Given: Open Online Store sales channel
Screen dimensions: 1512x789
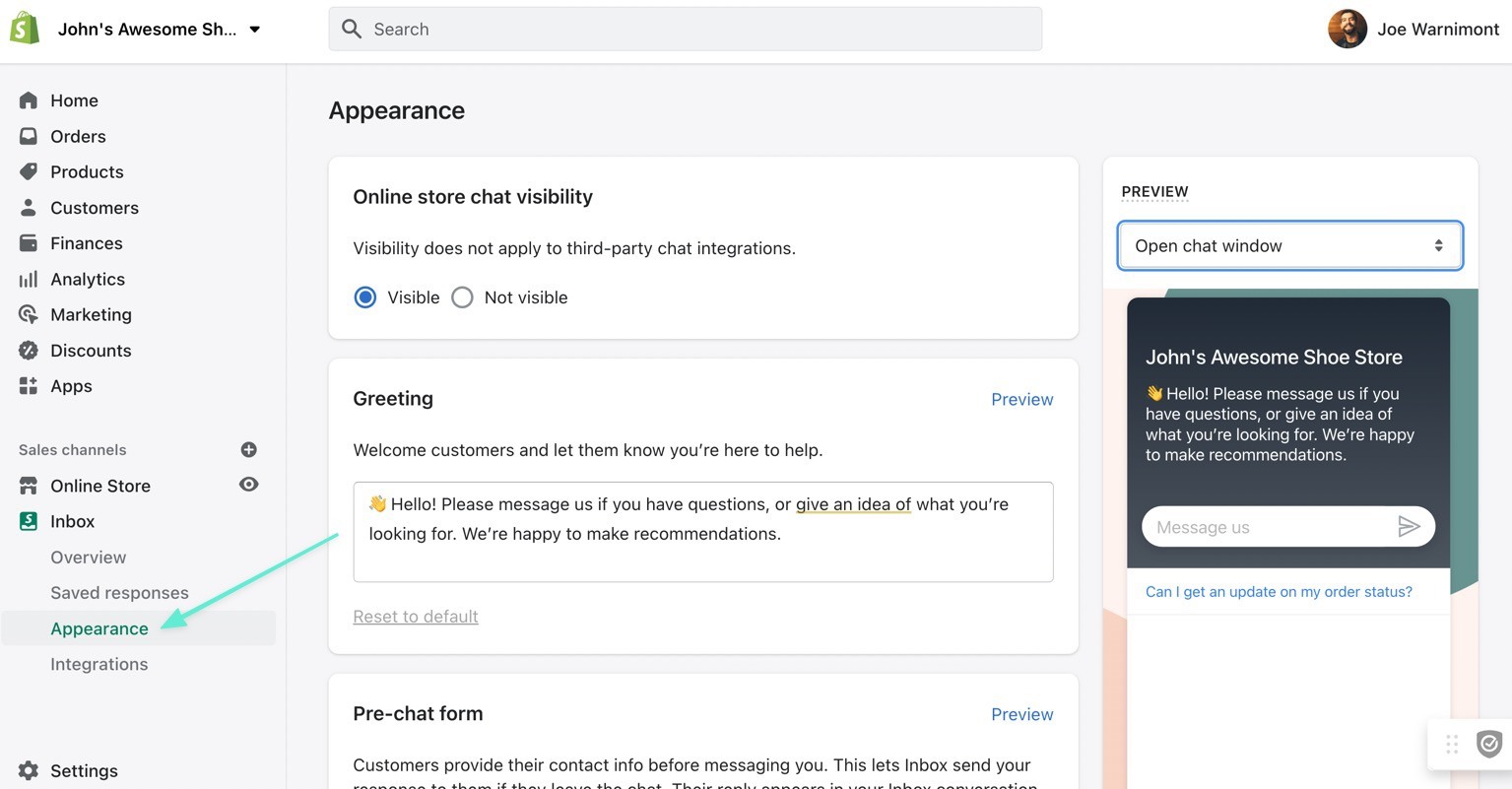Looking at the screenshot, I should coord(100,486).
